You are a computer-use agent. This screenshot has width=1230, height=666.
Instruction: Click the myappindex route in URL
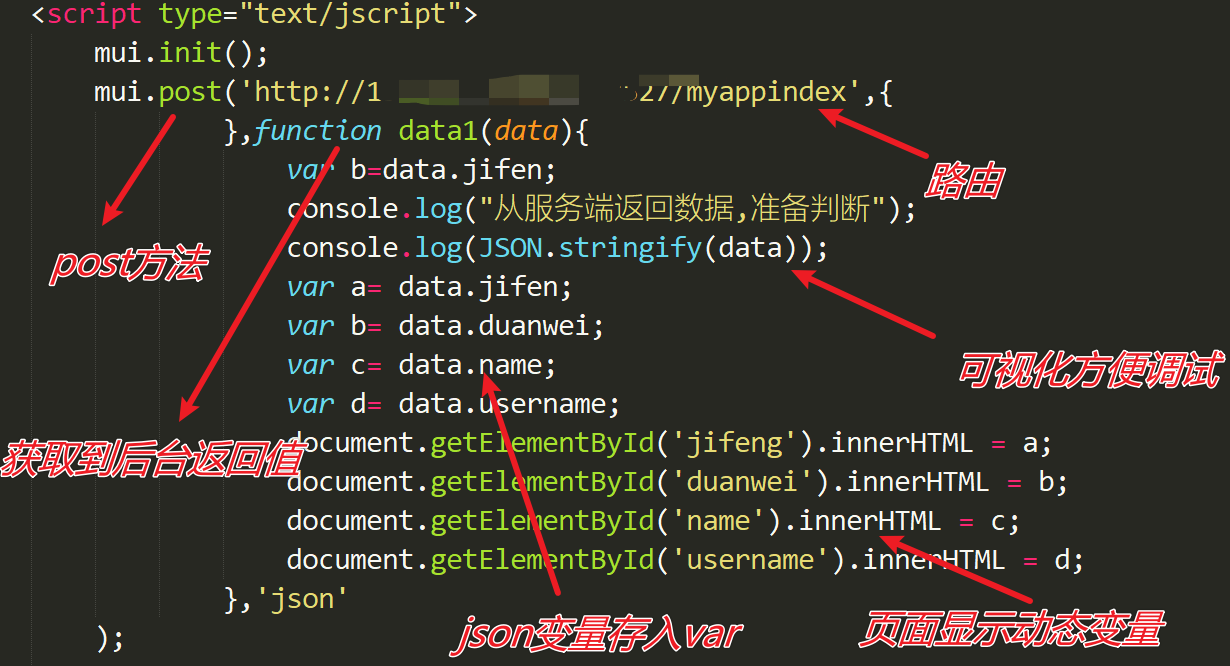(767, 92)
